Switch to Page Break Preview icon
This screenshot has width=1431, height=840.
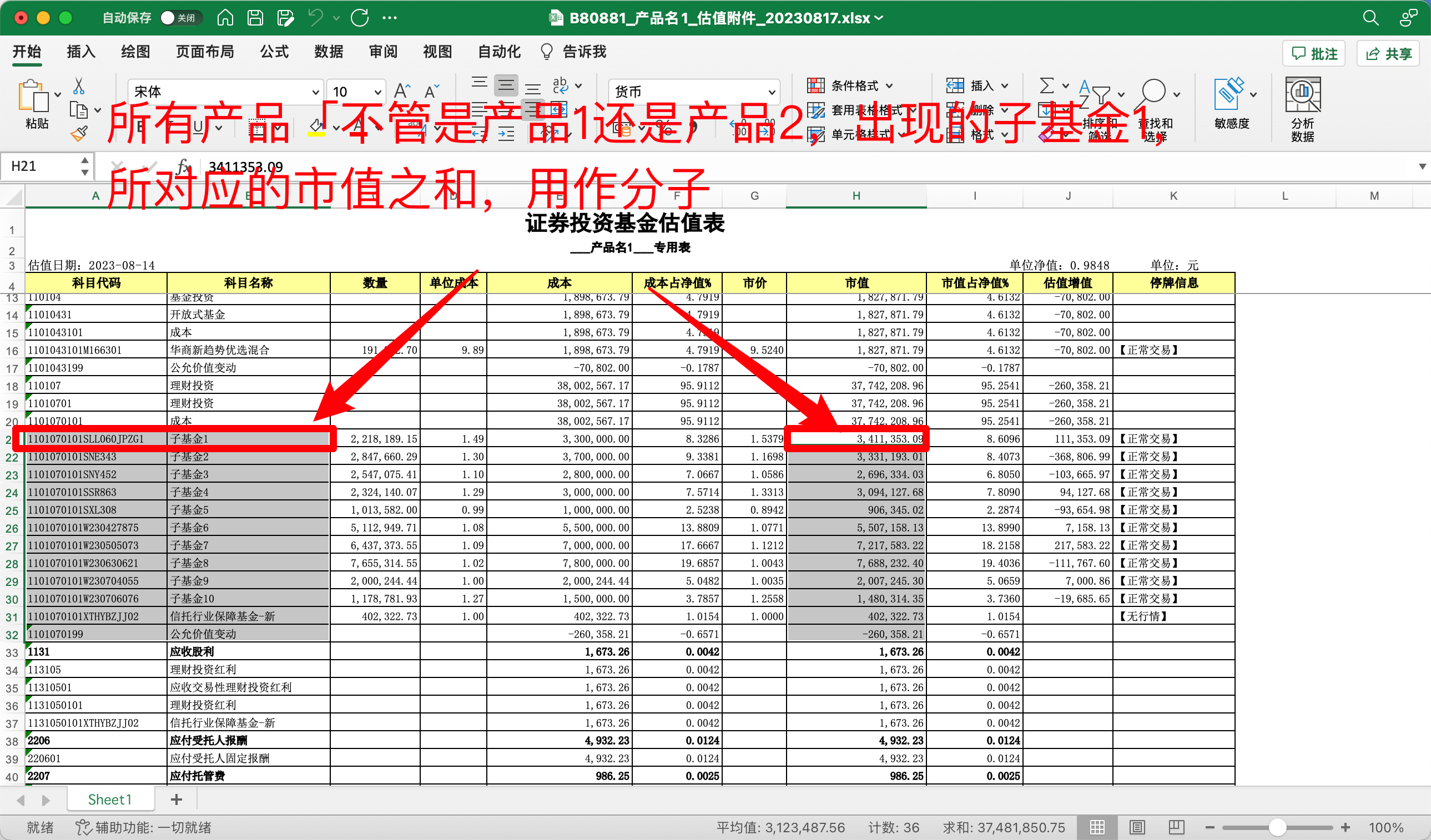(x=1176, y=827)
